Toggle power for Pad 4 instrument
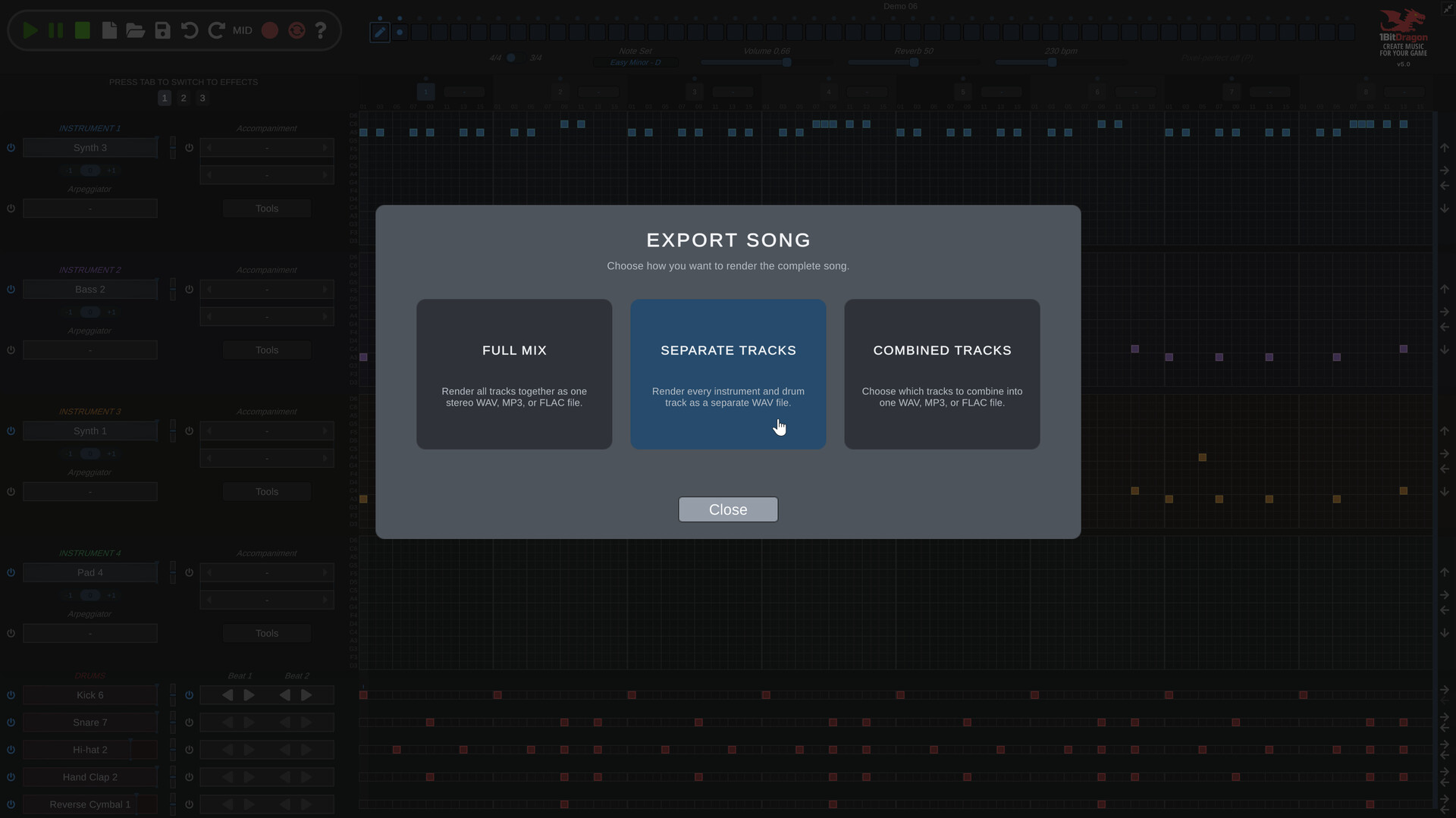 [11, 572]
